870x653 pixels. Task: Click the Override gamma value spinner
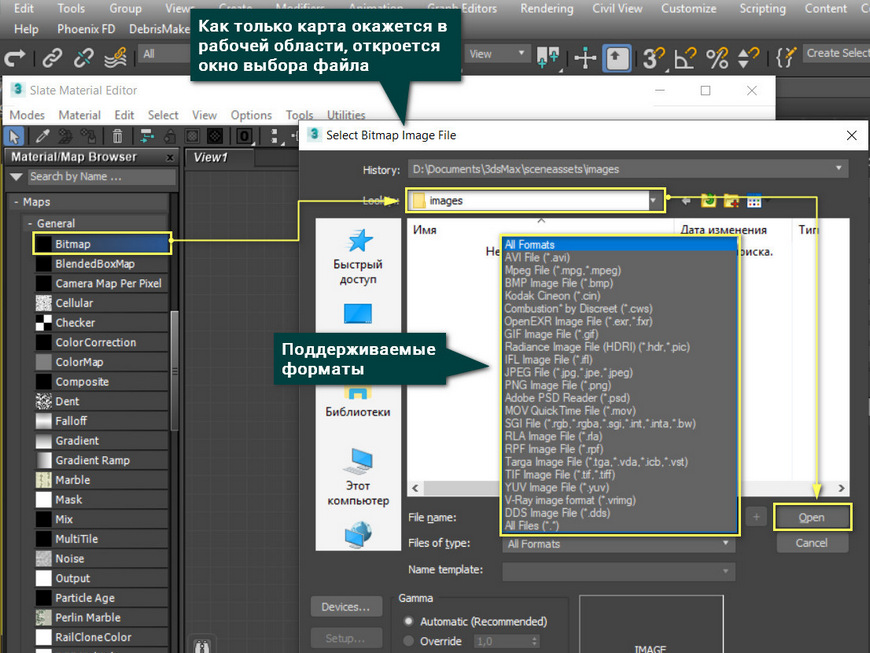pyautogui.click(x=534, y=641)
